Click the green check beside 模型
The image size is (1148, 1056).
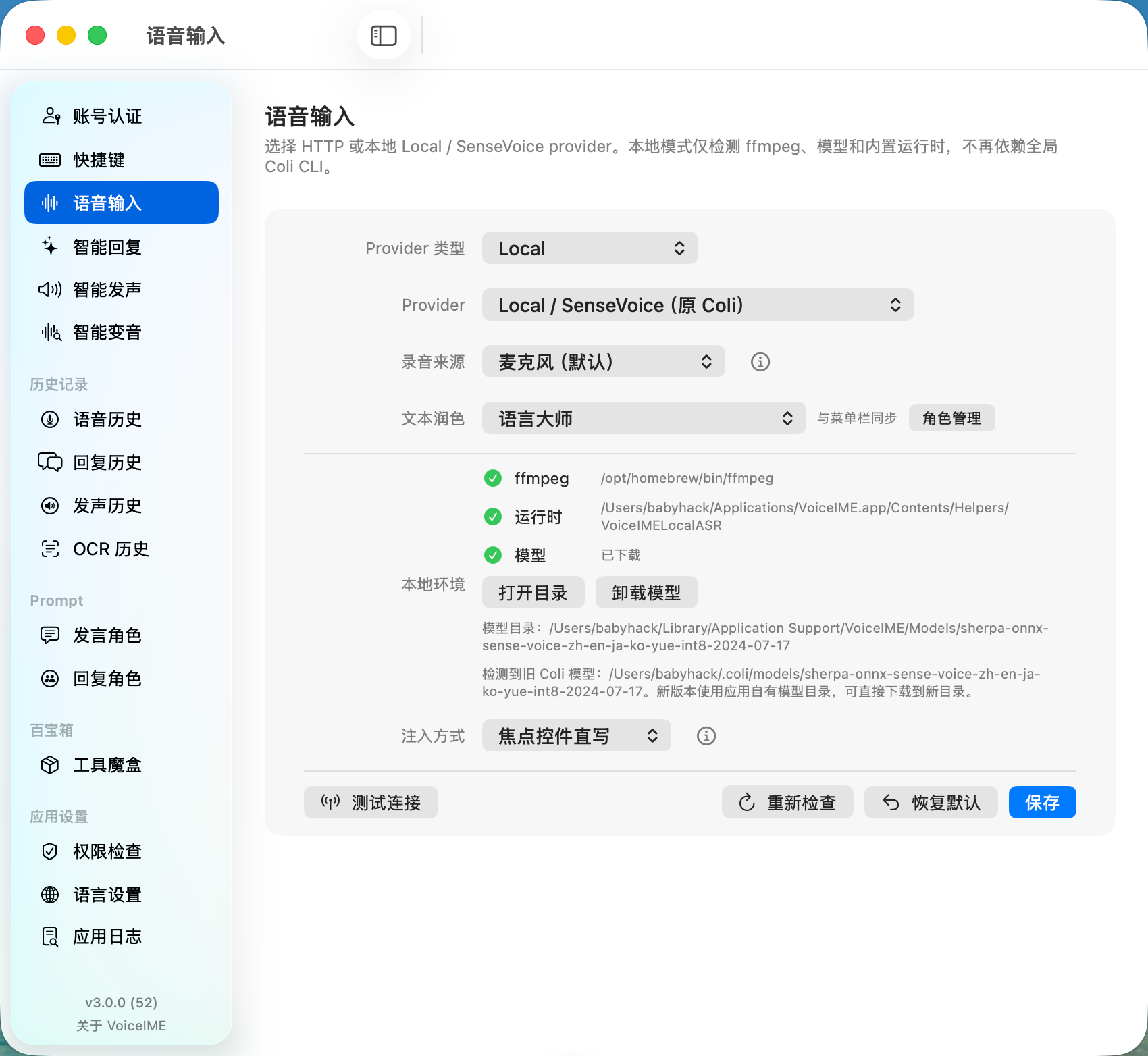coord(493,555)
